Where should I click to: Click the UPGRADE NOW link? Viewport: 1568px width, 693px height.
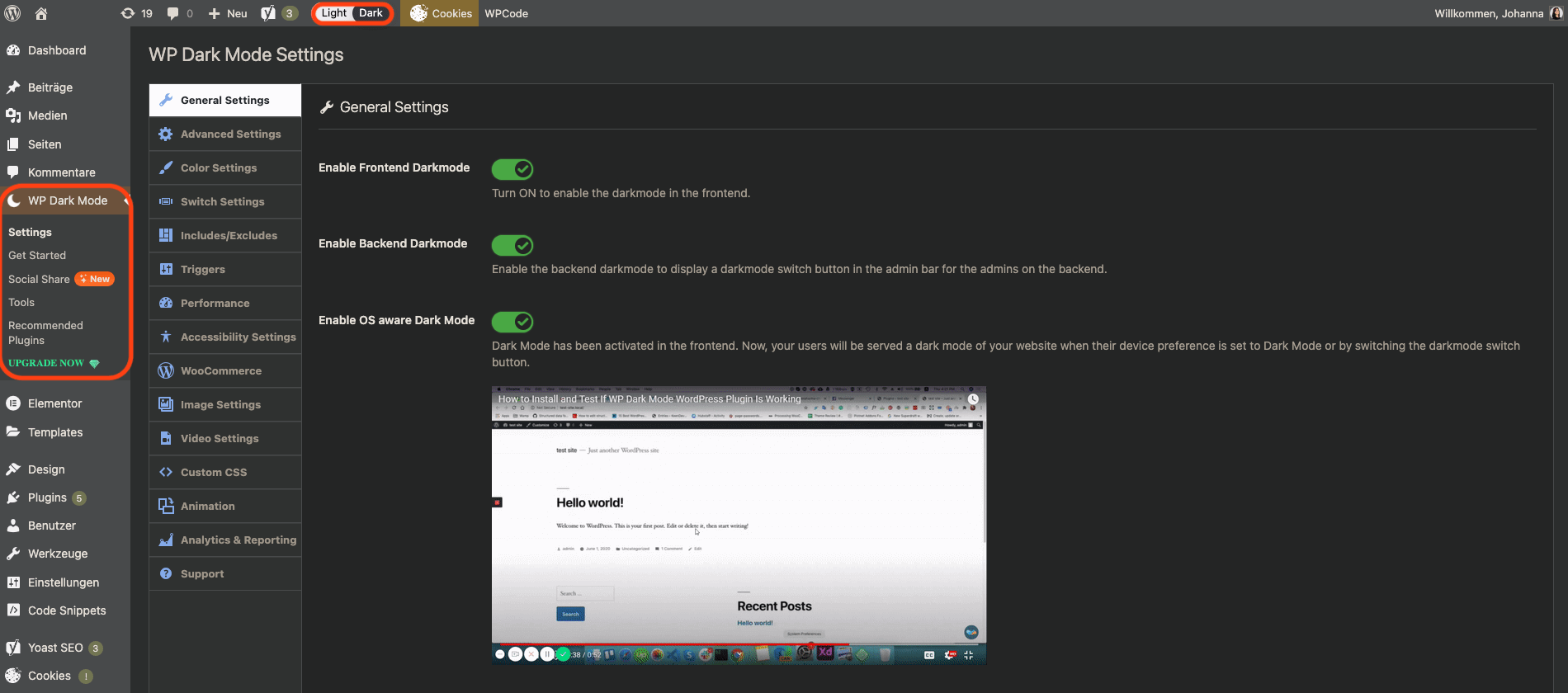[x=46, y=363]
